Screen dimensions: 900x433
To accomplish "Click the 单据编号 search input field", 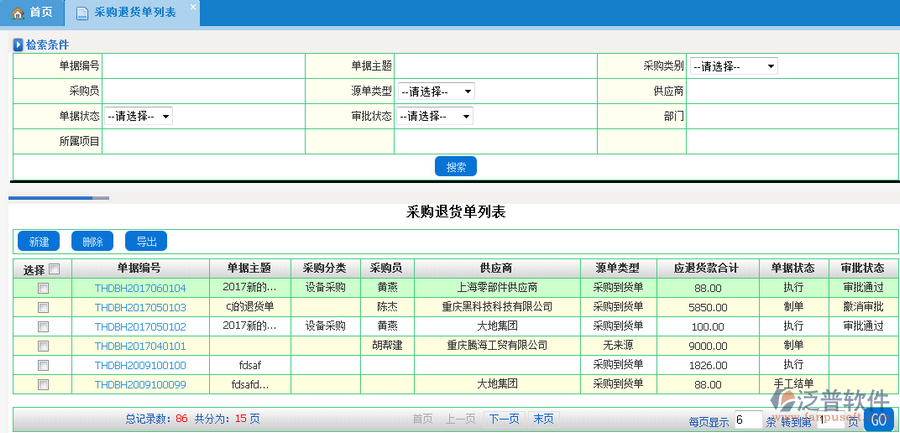I will 204,66.
